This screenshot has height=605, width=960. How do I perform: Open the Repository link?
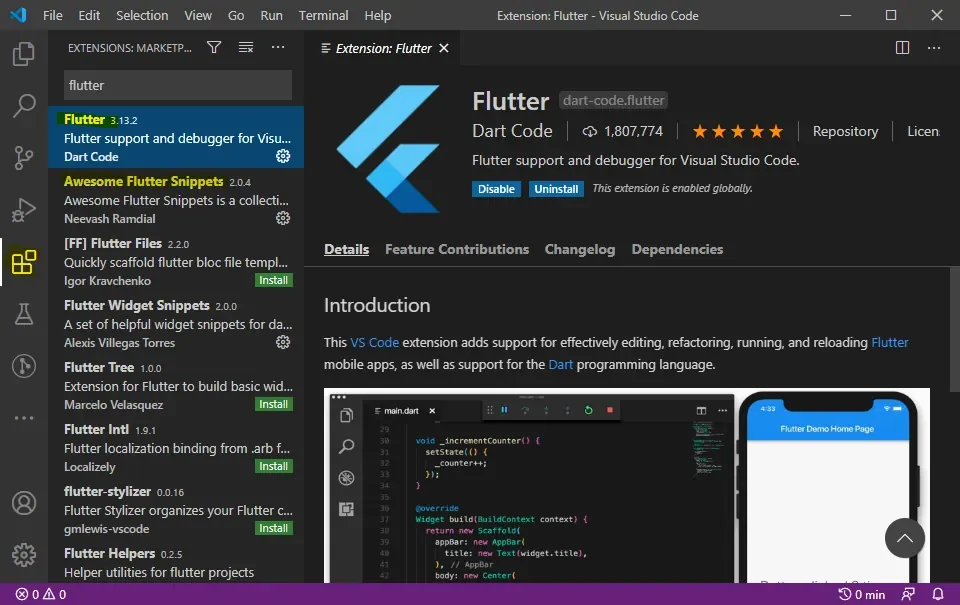click(845, 131)
